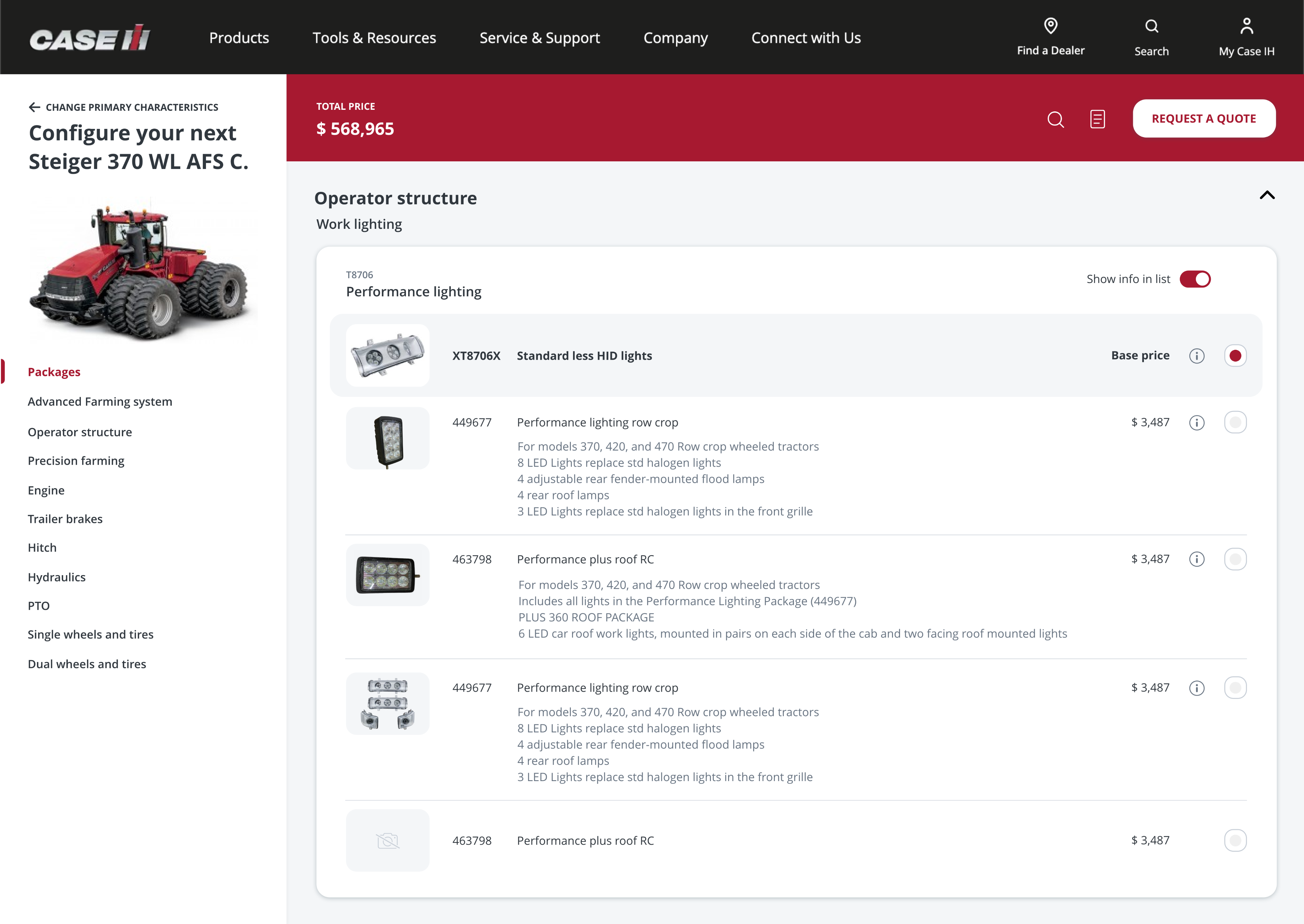Jump to Operator structure in the sidebar
Screen dimensions: 1304x924
[80, 432]
